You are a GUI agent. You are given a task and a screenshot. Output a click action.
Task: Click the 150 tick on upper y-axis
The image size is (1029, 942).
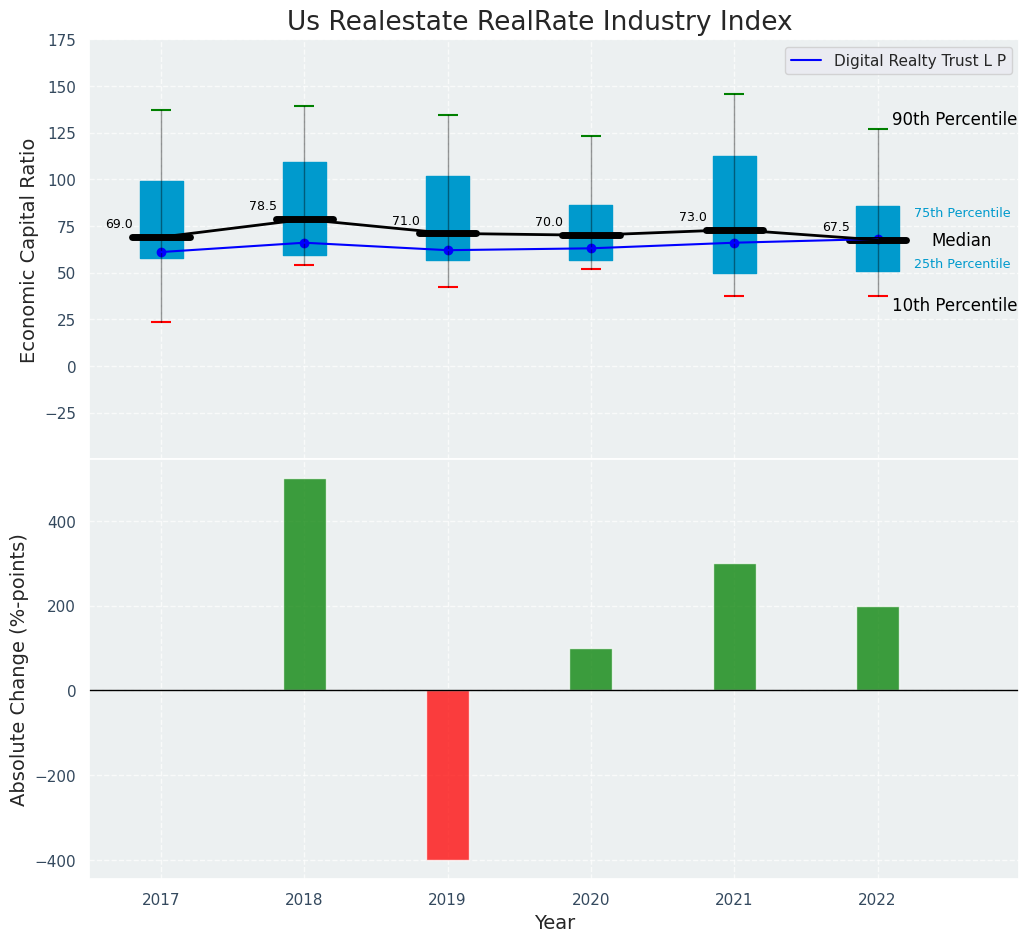click(x=63, y=87)
